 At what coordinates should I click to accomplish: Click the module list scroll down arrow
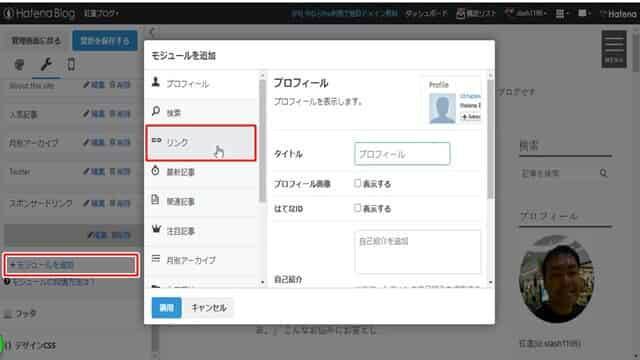[262, 282]
